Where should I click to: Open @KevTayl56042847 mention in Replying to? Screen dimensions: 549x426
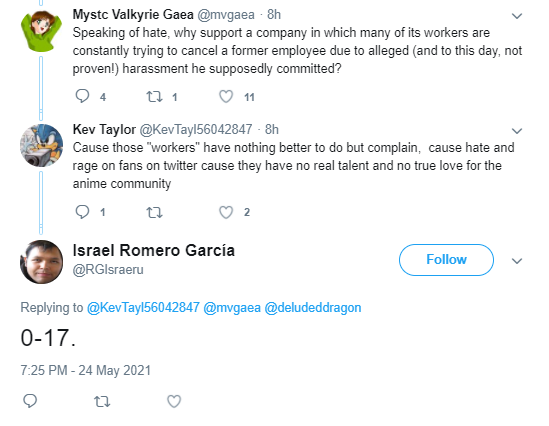click(x=143, y=308)
